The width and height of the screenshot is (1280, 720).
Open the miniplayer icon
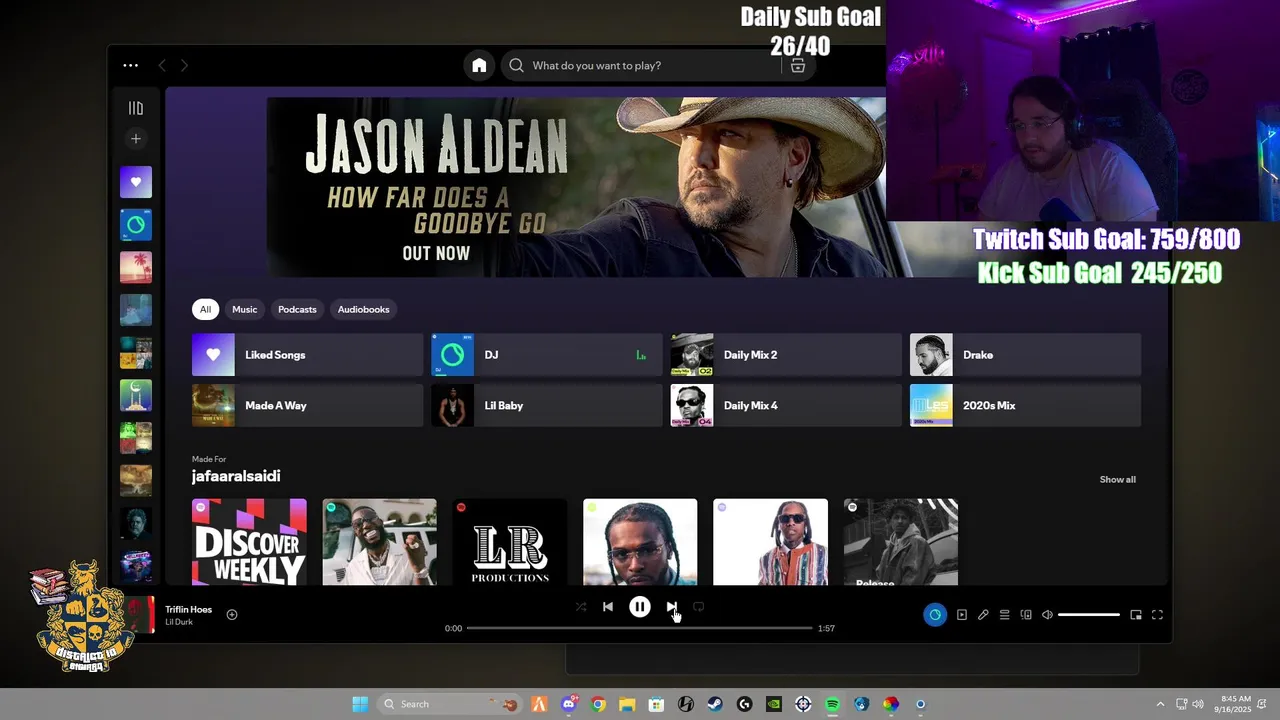[x=1136, y=615]
